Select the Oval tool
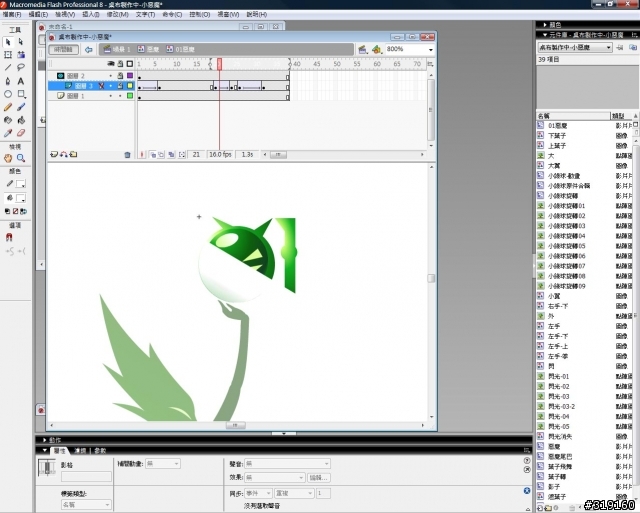 (x=8, y=94)
